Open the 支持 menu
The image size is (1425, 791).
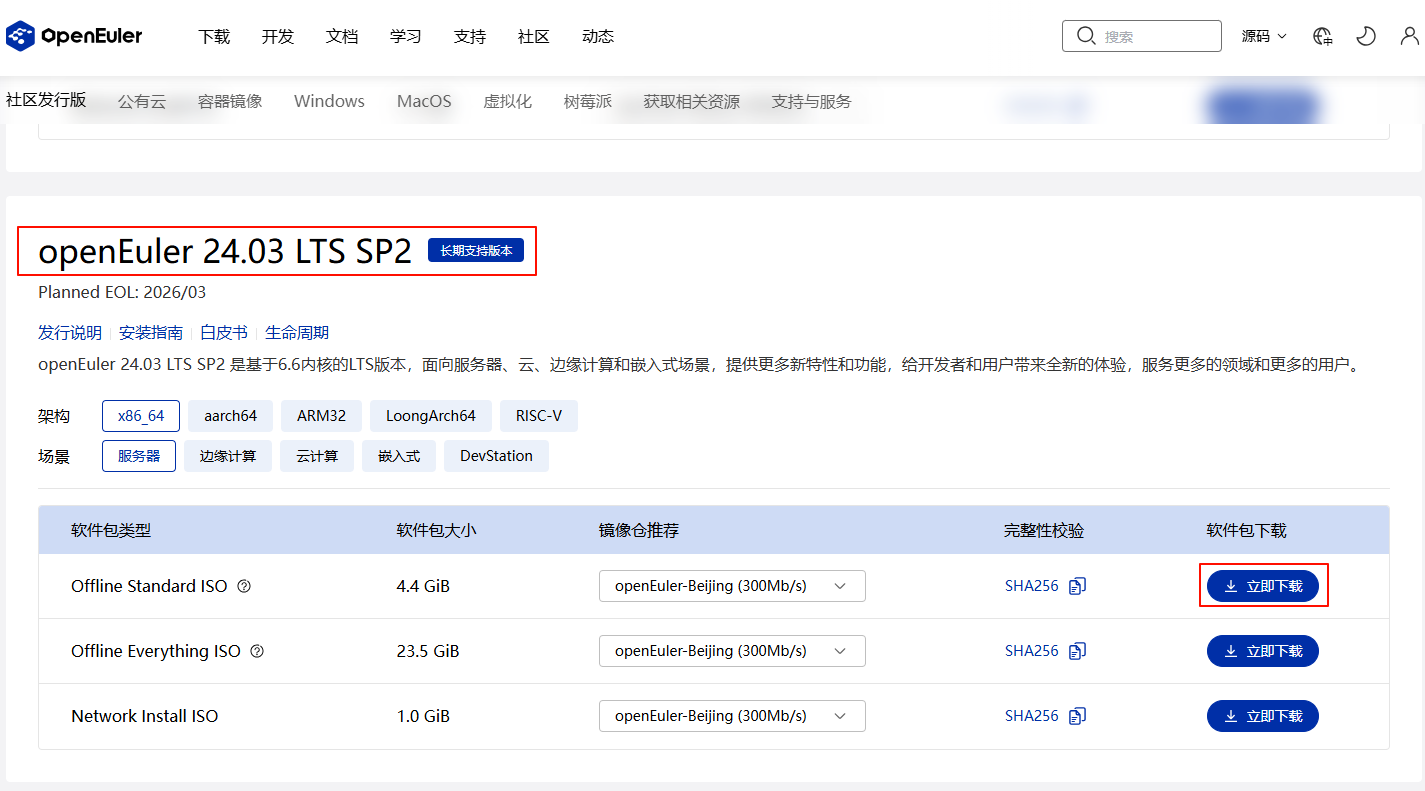[x=470, y=37]
